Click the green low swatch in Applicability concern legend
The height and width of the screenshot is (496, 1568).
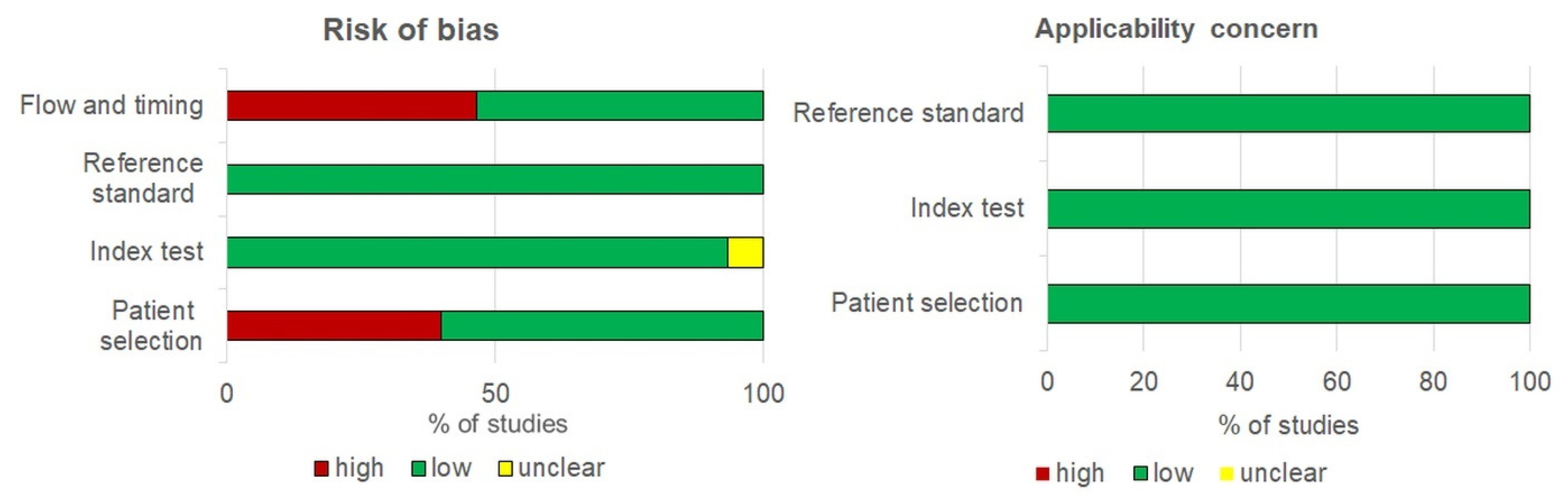(1140, 473)
